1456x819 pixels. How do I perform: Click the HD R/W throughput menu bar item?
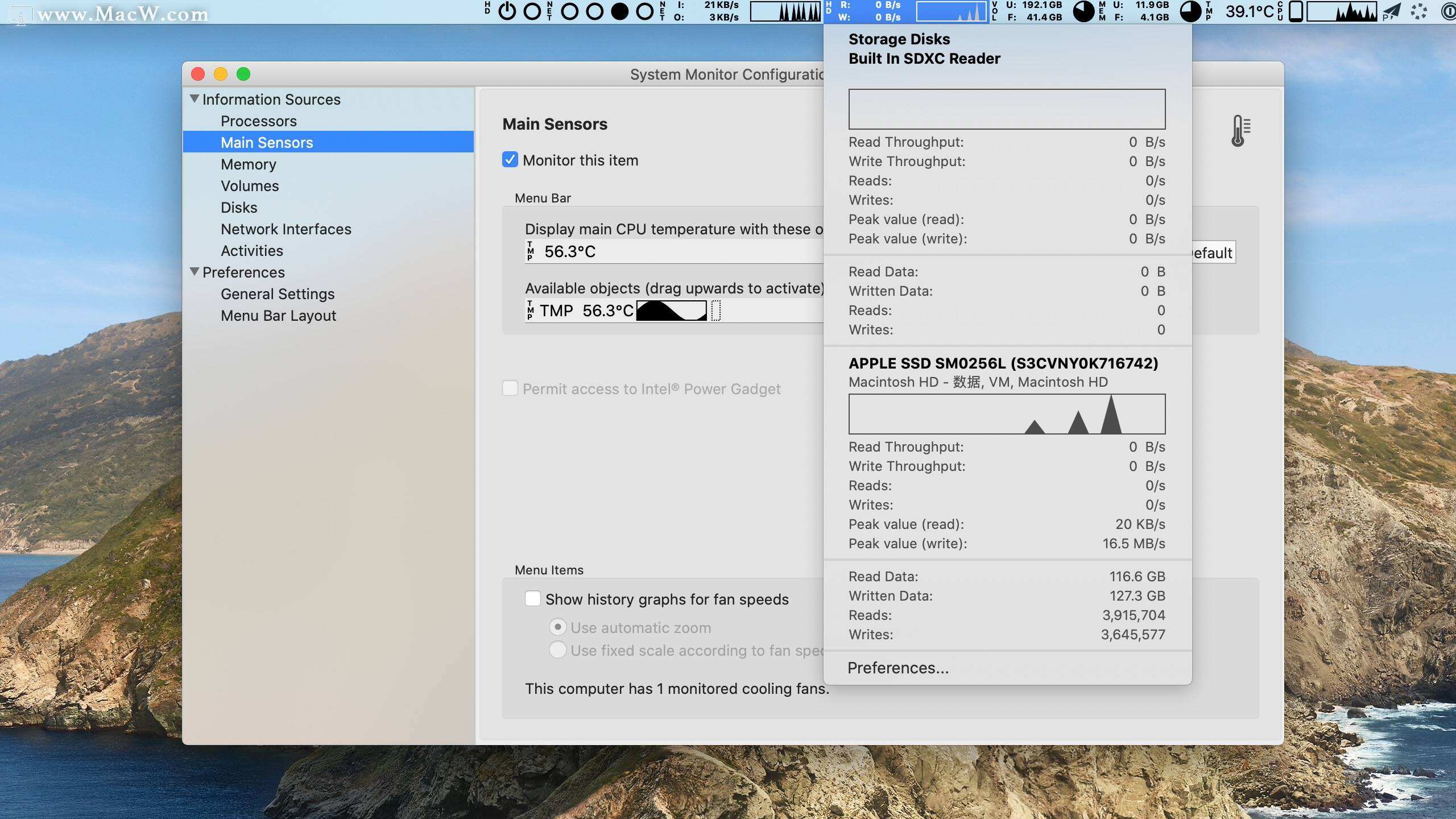tap(870, 11)
